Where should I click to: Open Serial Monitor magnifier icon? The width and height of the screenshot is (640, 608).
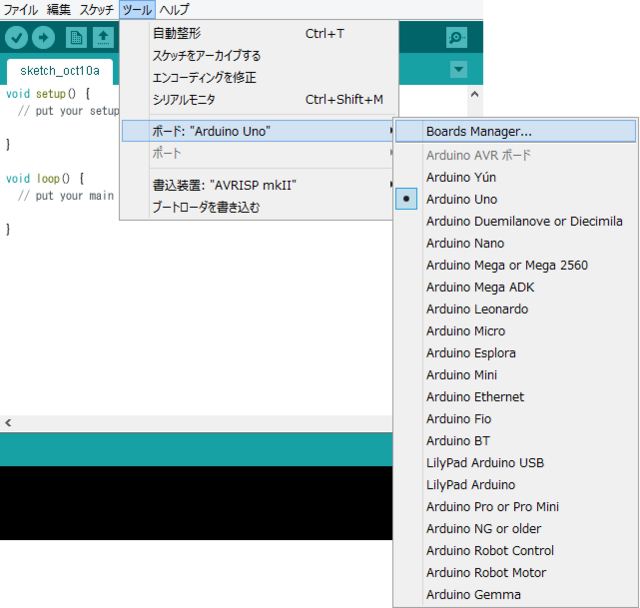tap(456, 38)
